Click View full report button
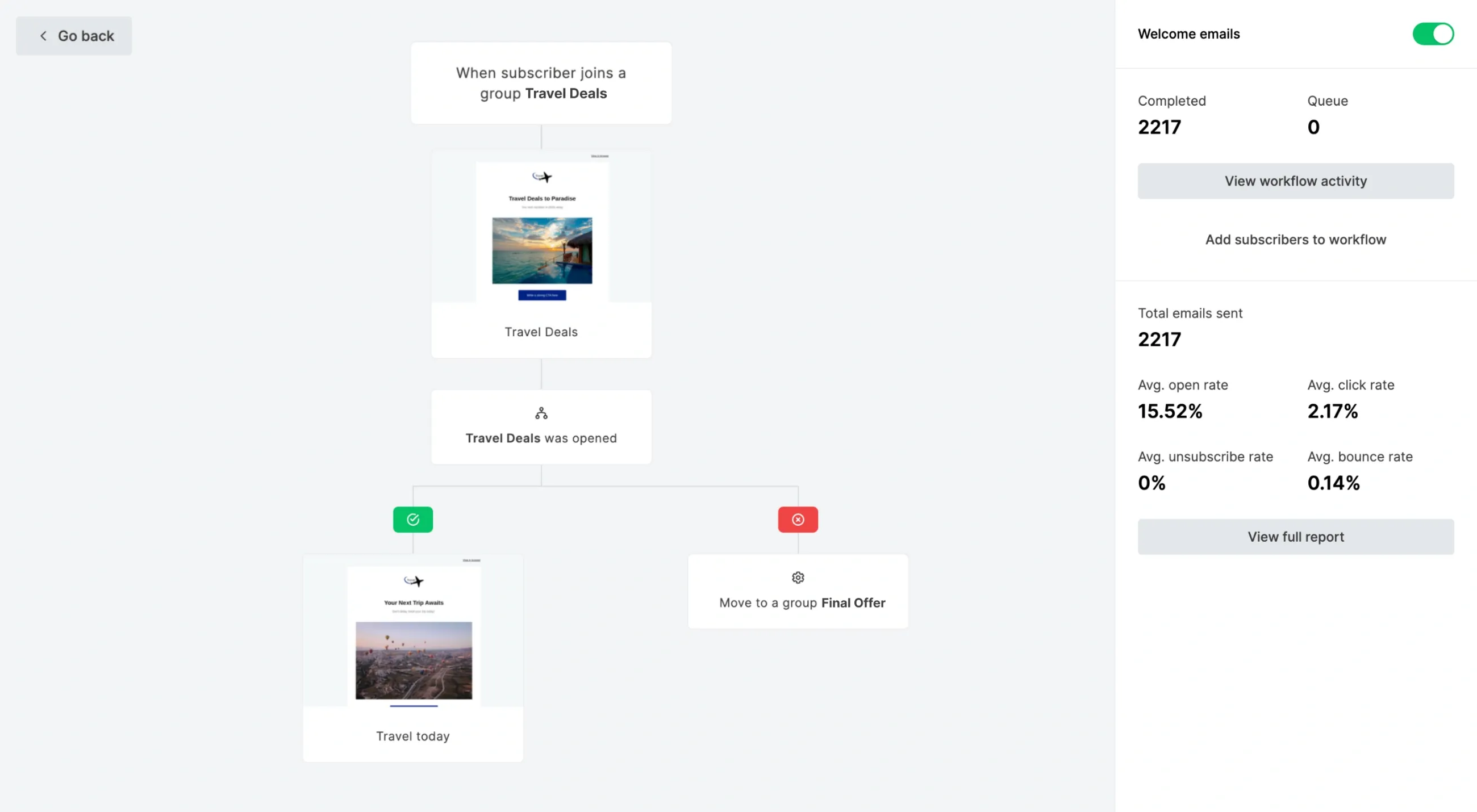 coord(1296,536)
